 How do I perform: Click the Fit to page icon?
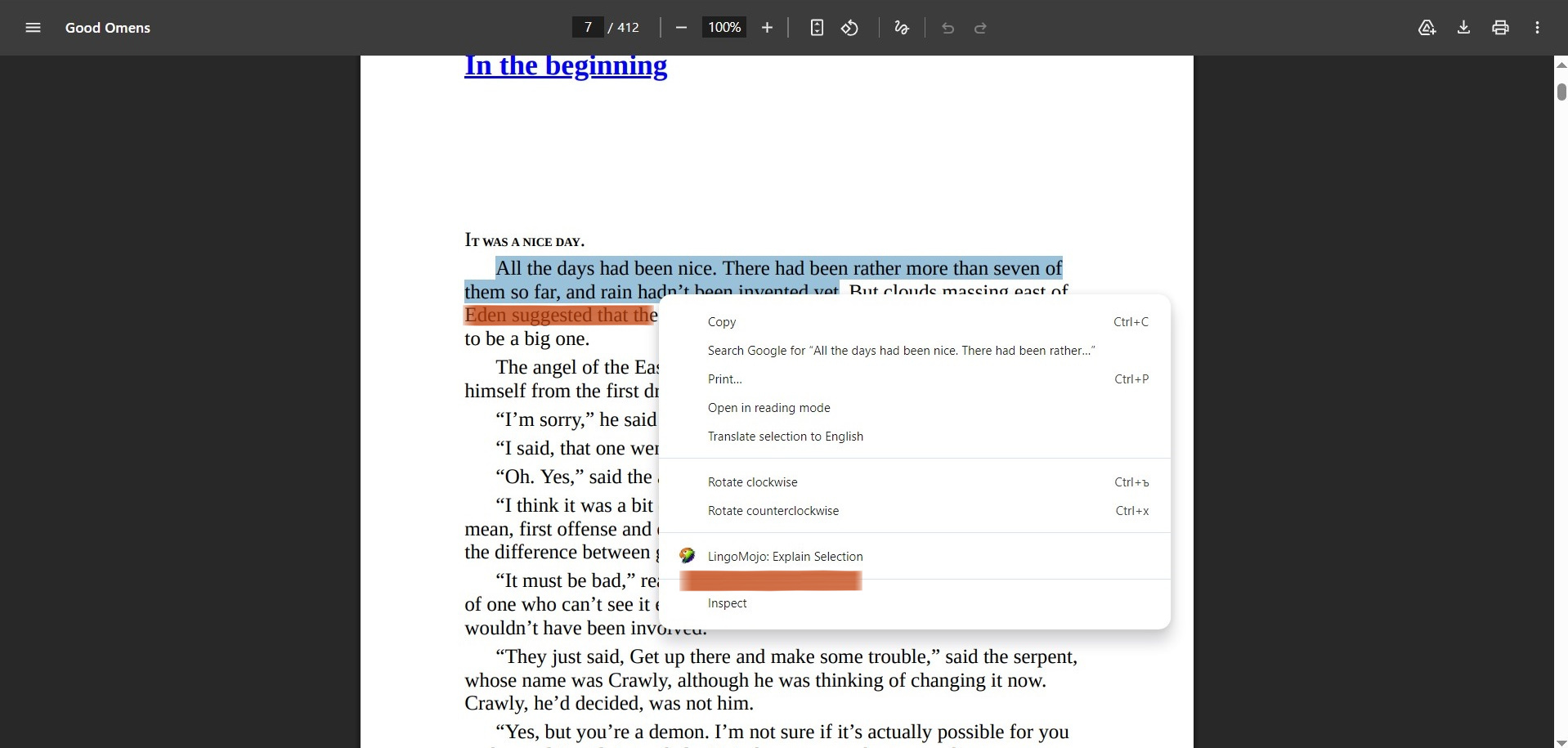coord(817,28)
